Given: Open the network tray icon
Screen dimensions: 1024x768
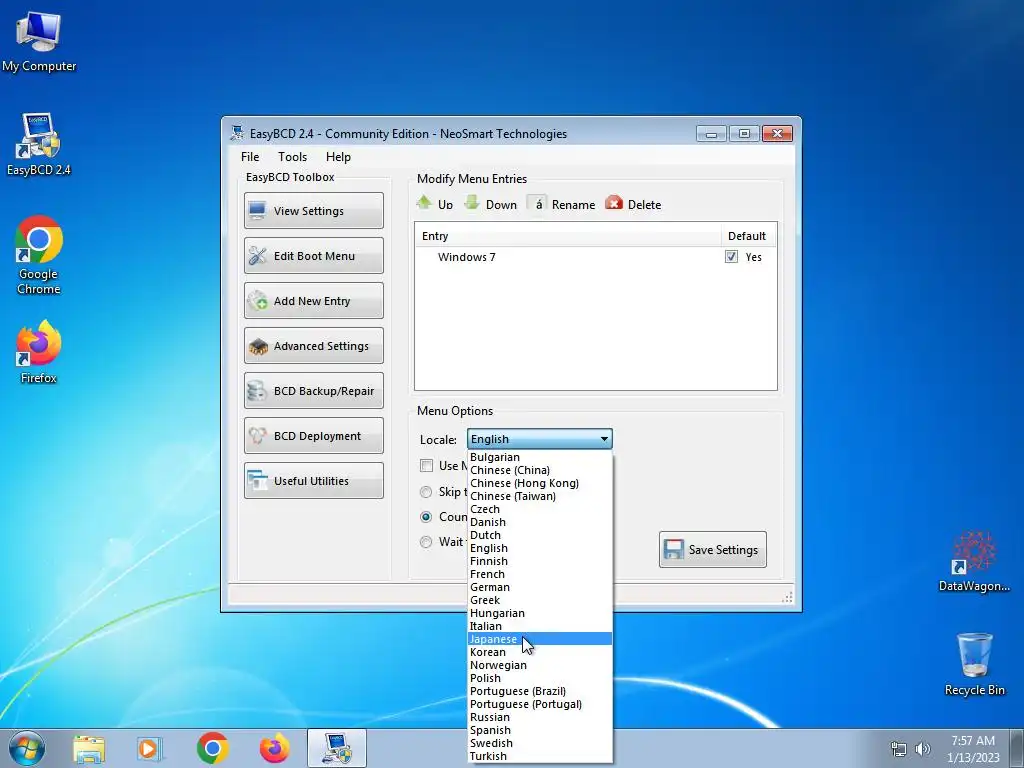Looking at the screenshot, I should (899, 749).
